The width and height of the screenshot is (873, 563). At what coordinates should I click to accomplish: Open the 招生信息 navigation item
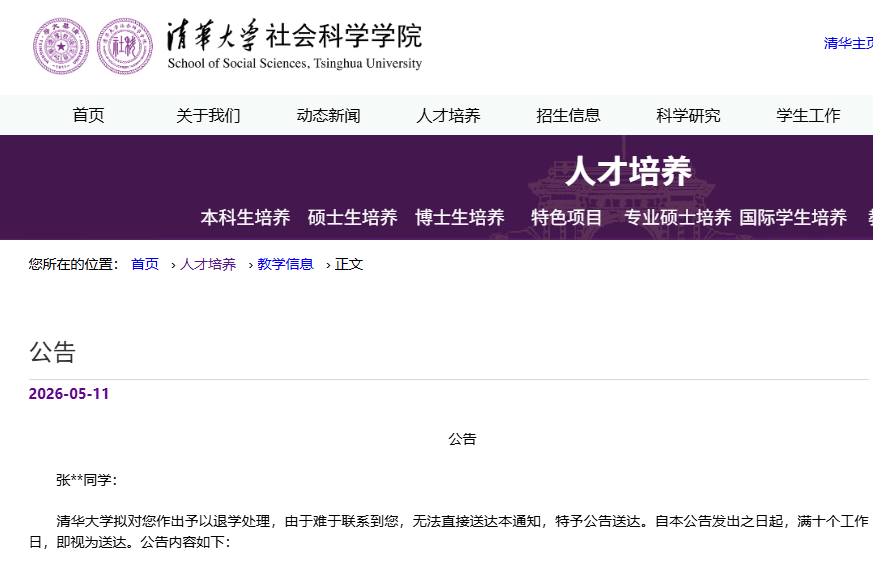pyautogui.click(x=568, y=115)
